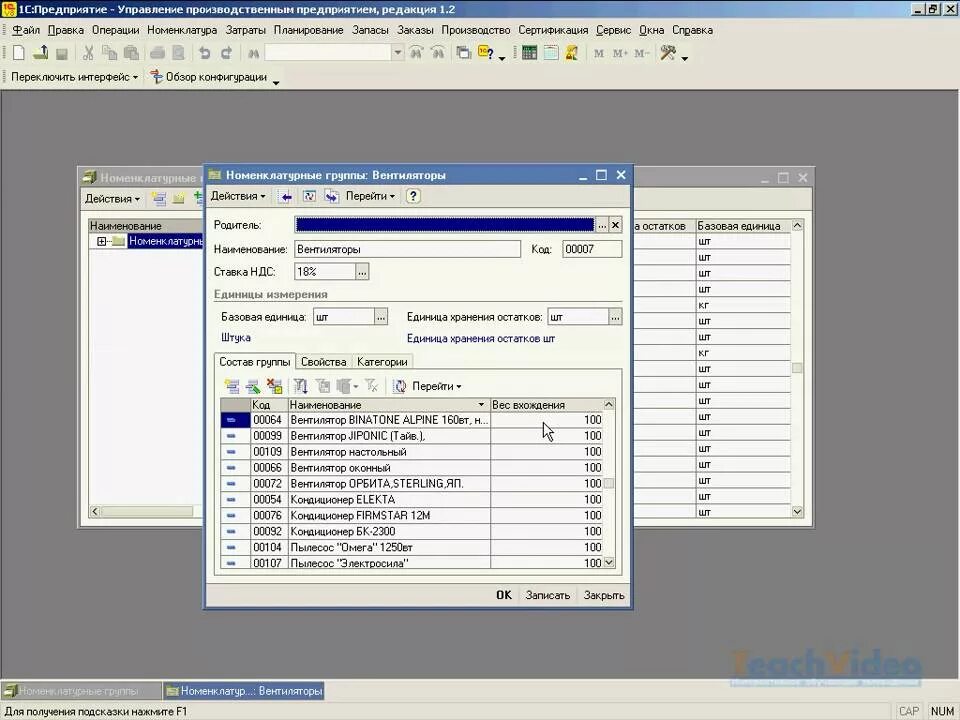Screen dimensions: 960x720
Task: Click the hammer and wrench tools icon
Action: coord(667,53)
